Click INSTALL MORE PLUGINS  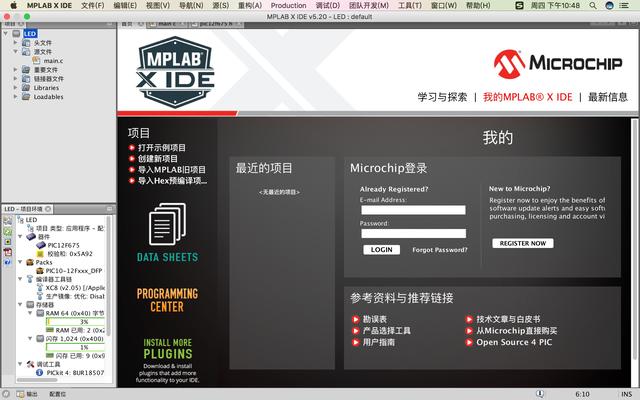tap(167, 349)
